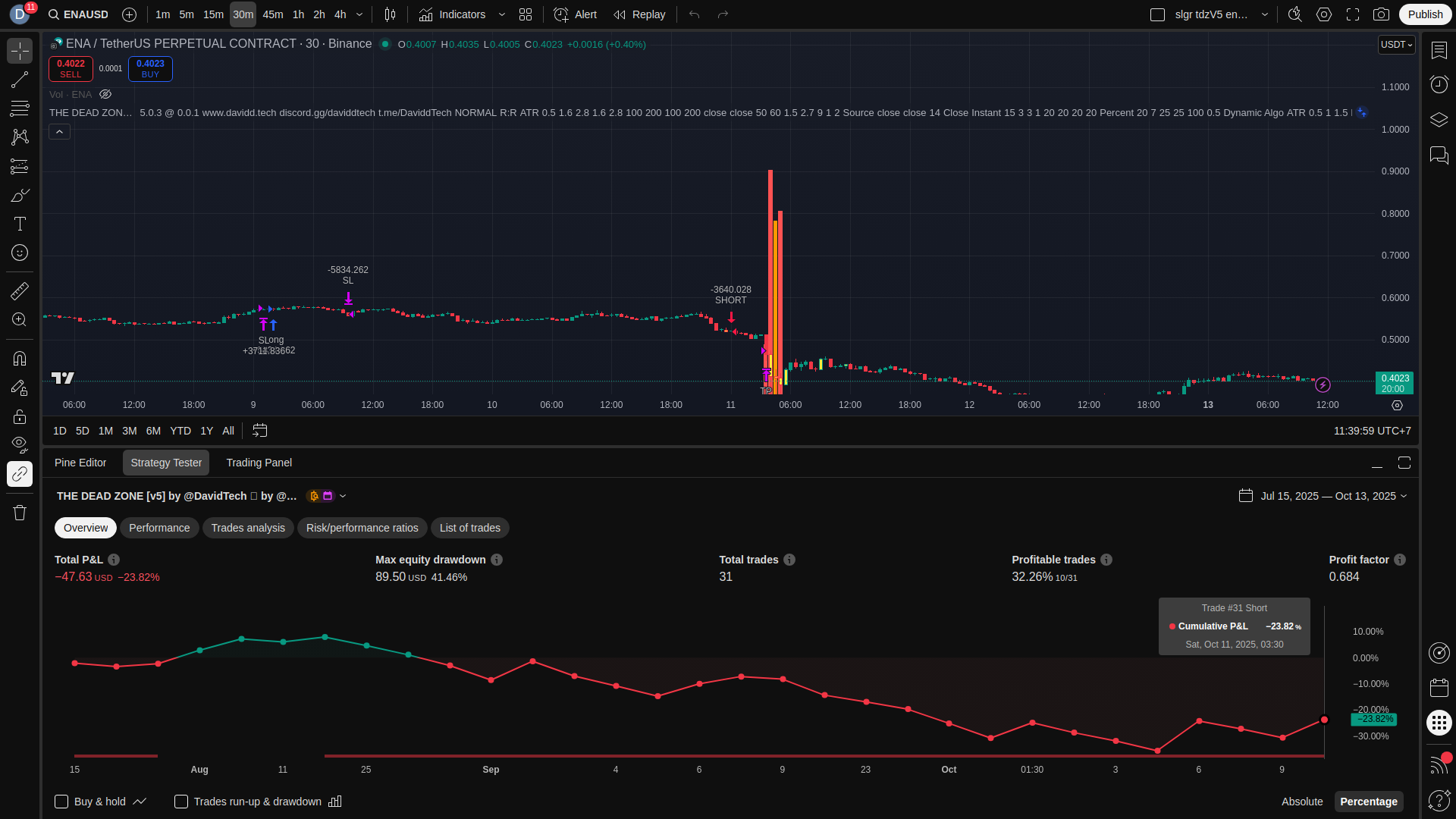Screen dimensions: 1456x819
Task: Switch to the Pine Editor tab
Action: point(80,463)
